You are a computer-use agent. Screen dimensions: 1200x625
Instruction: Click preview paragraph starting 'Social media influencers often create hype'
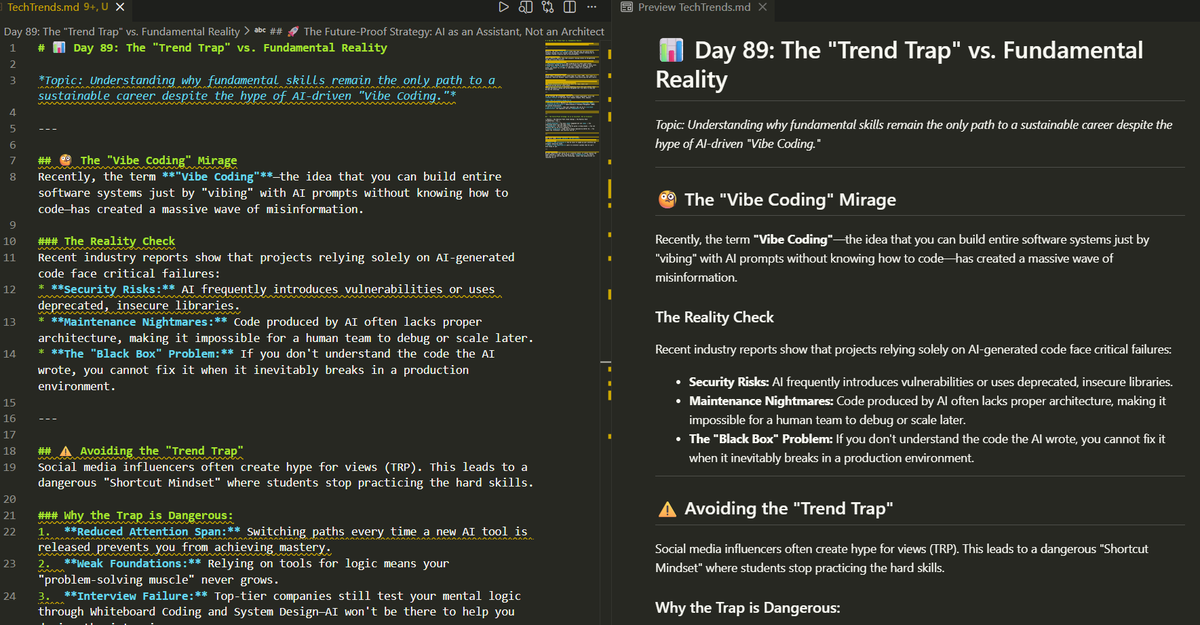(901, 558)
